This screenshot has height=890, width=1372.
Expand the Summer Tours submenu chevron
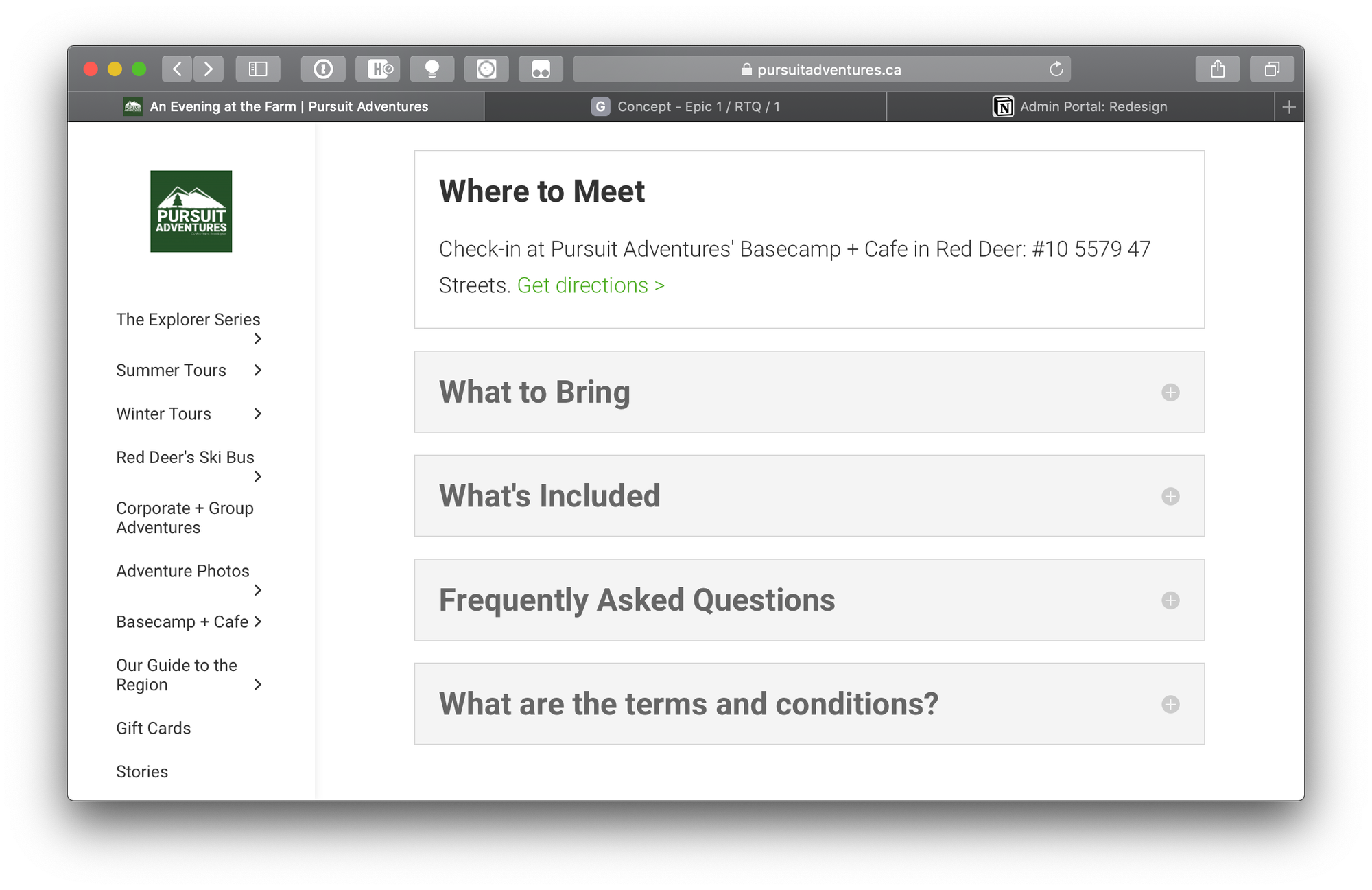pos(258,371)
